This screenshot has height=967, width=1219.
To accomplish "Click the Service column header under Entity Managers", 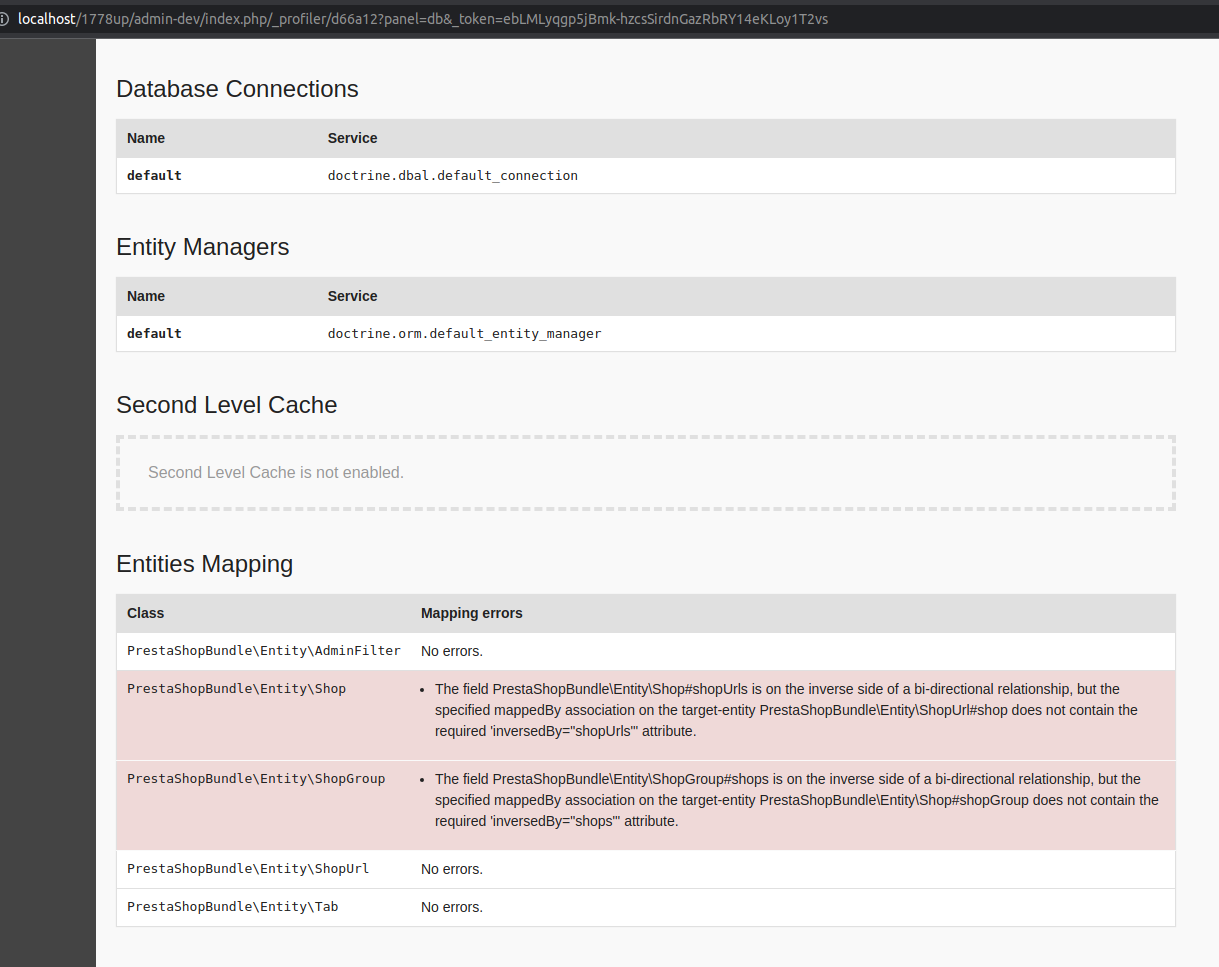I will (352, 296).
